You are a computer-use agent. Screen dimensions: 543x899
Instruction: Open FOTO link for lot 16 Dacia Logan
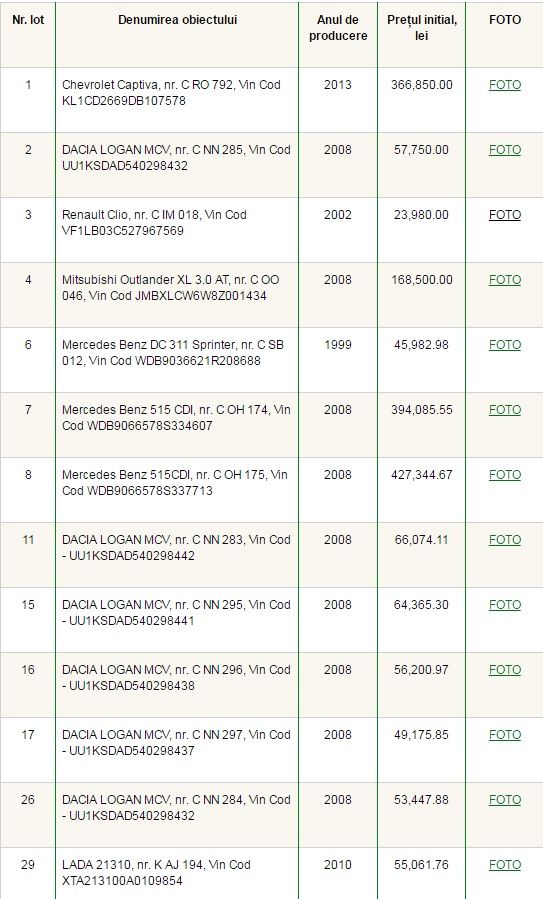pyautogui.click(x=505, y=670)
